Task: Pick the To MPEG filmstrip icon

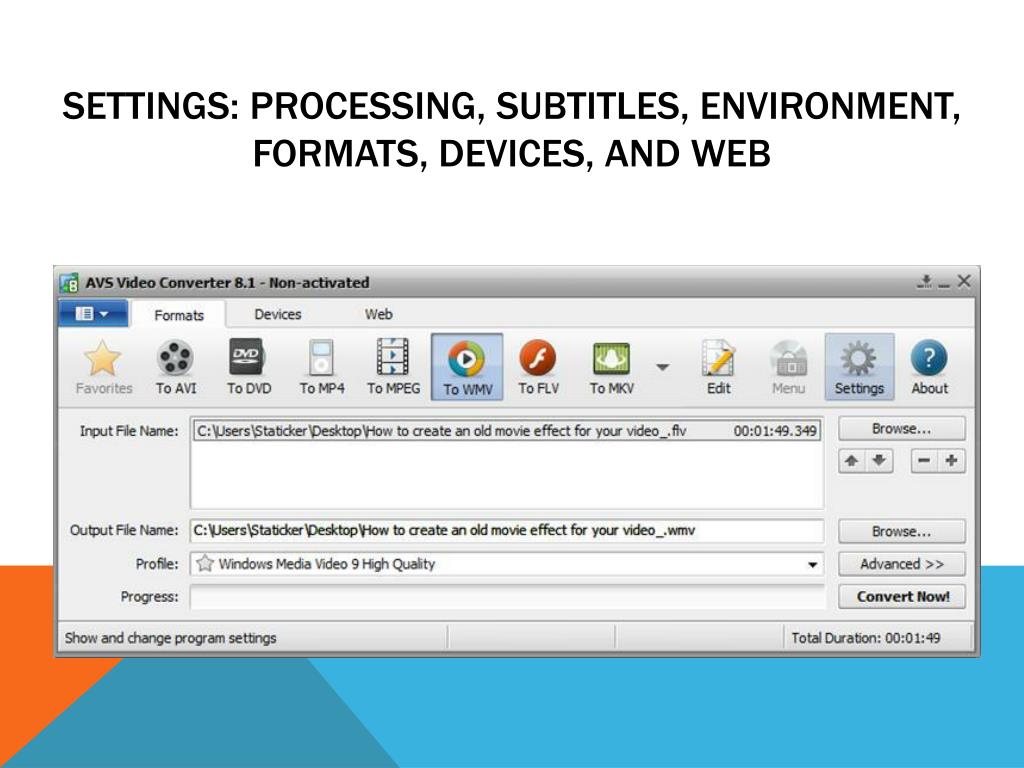Action: [x=393, y=366]
